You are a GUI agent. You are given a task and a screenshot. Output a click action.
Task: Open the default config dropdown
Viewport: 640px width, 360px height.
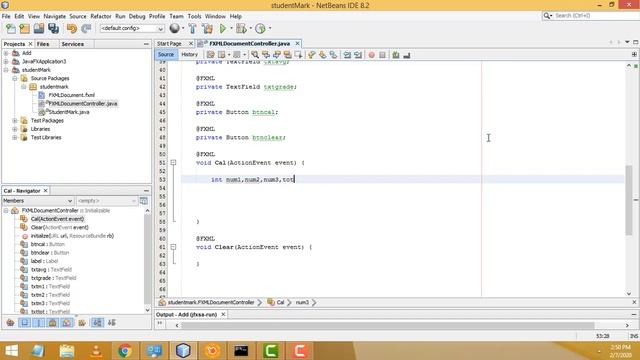point(132,29)
